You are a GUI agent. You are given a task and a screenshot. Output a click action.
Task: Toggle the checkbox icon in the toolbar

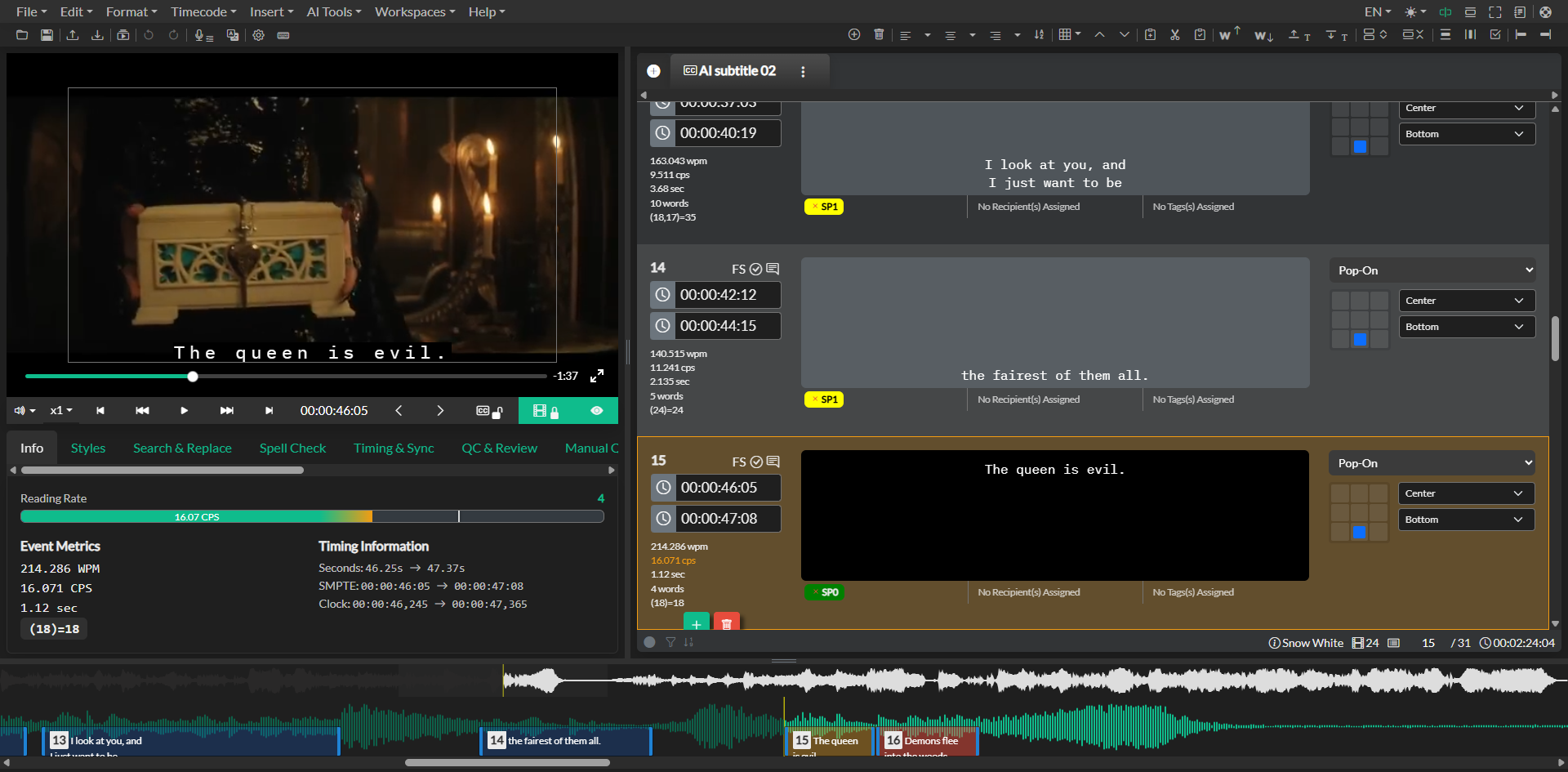click(1495, 34)
